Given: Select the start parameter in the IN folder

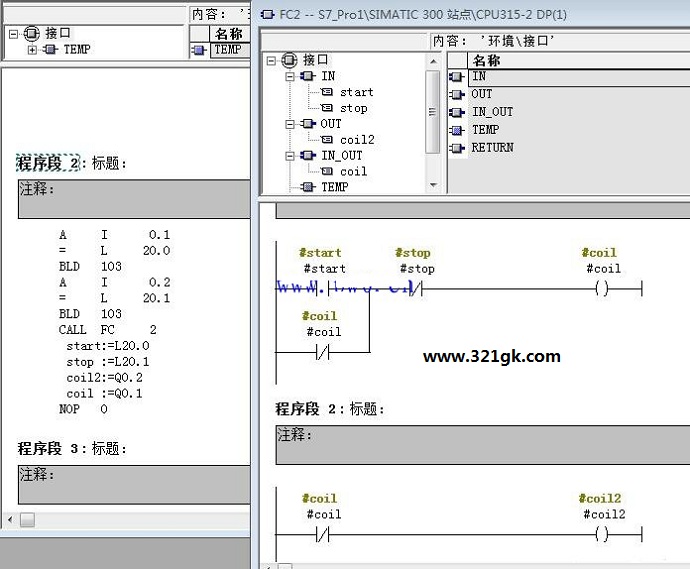Looking at the screenshot, I should [x=356, y=92].
